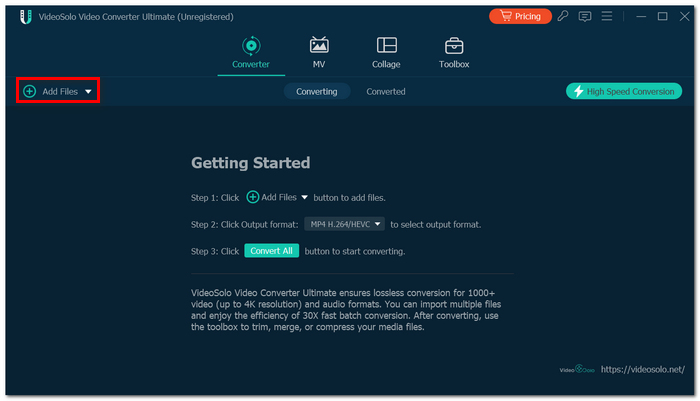This screenshot has width=700, height=401.
Task: Open the hamburger menu icon
Action: [607, 17]
